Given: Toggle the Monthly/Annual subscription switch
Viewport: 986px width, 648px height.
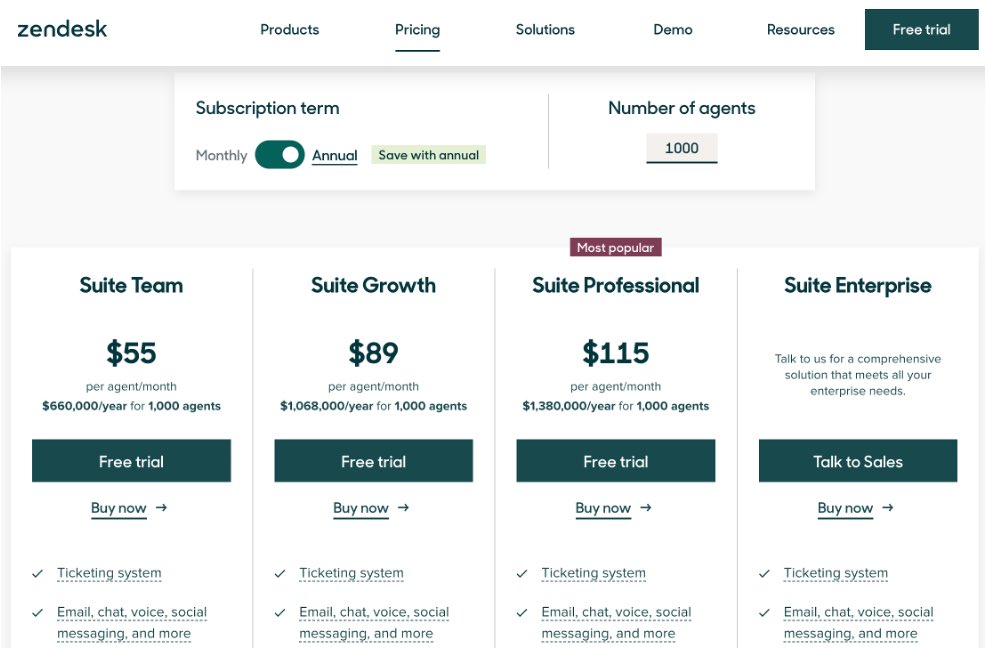Looking at the screenshot, I should [x=279, y=155].
